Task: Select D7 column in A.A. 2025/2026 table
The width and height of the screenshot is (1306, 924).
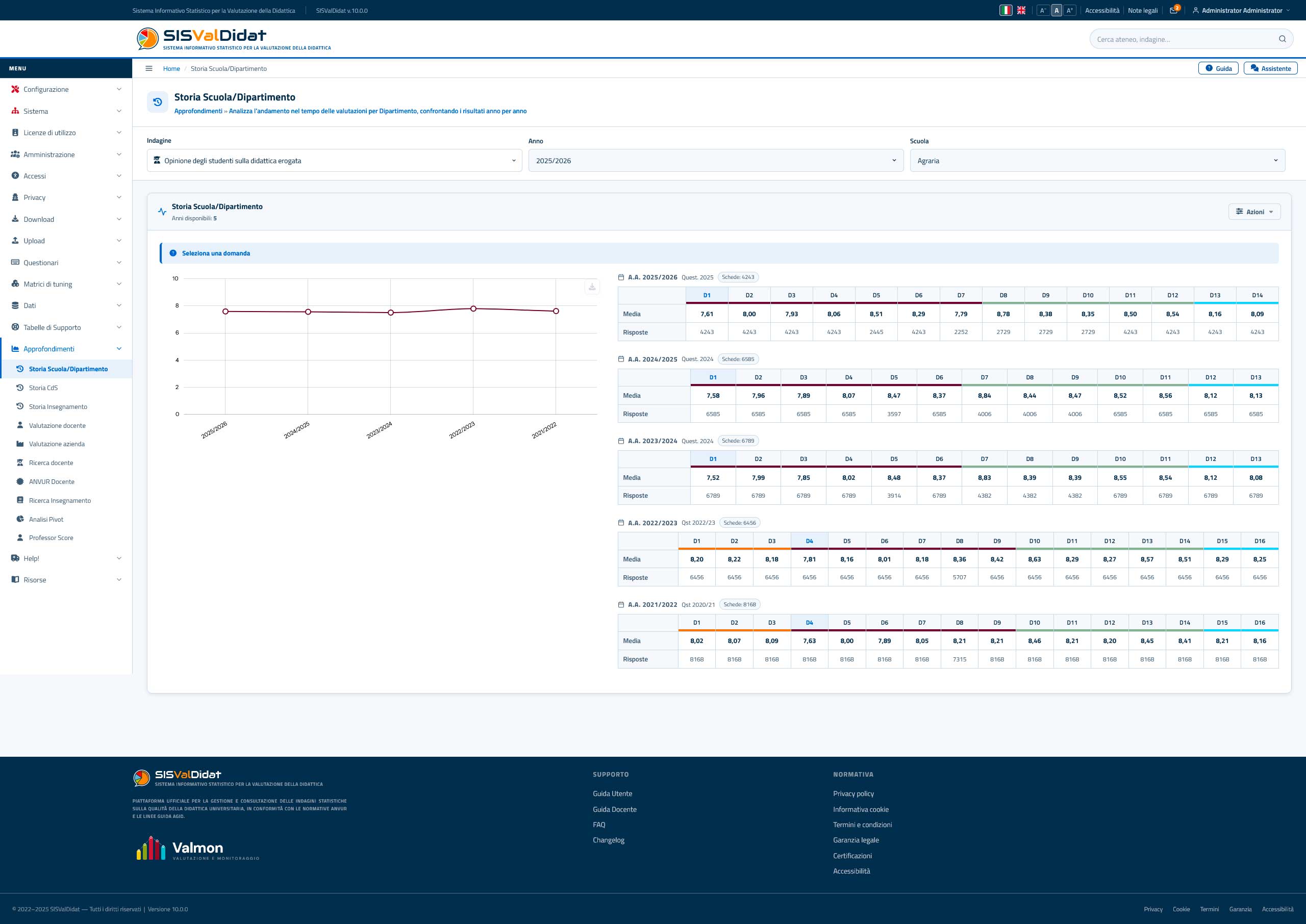Action: point(961,295)
